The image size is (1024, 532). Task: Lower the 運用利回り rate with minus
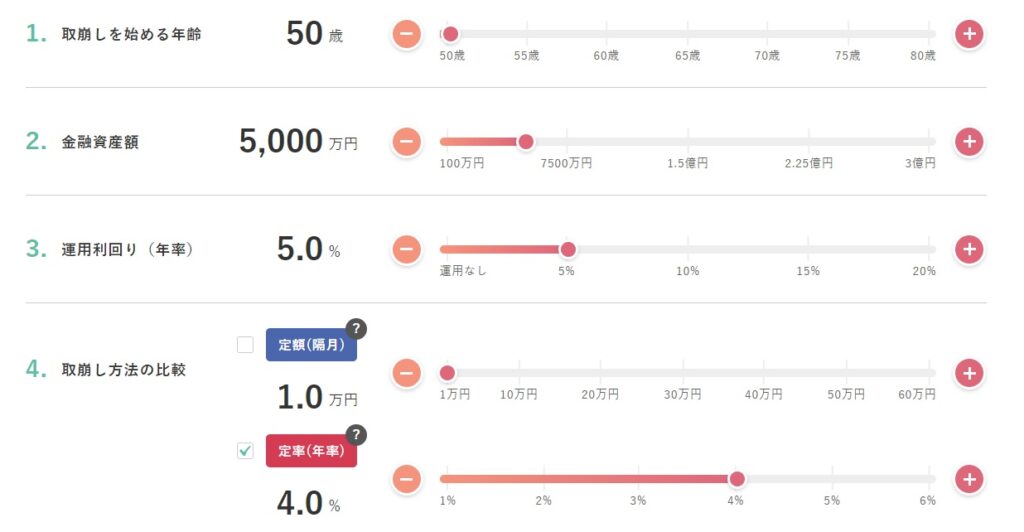[406, 249]
